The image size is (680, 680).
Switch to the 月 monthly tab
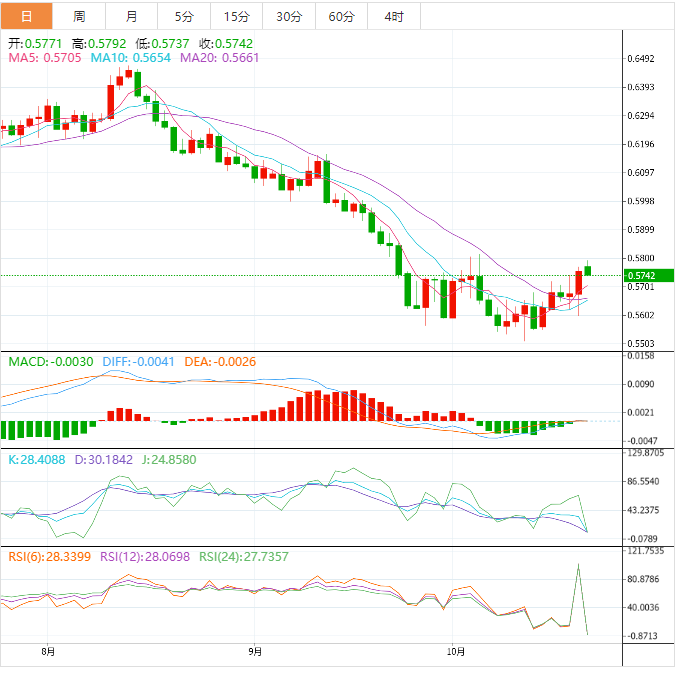coord(131,16)
